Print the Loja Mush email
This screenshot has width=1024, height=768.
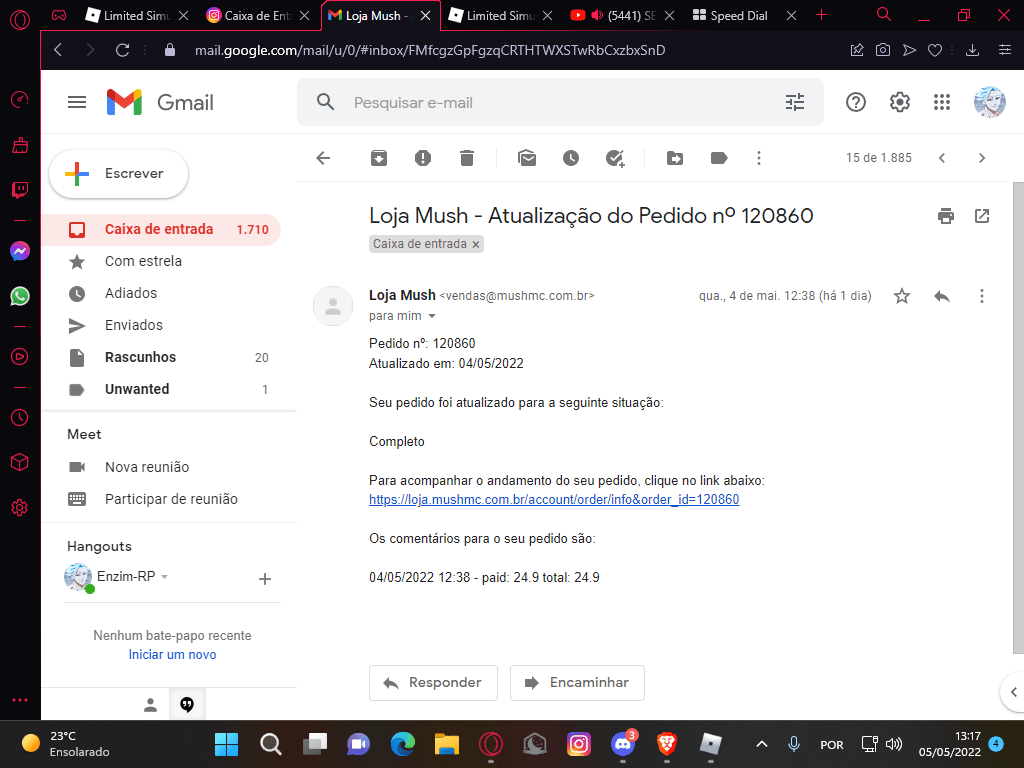click(x=946, y=216)
